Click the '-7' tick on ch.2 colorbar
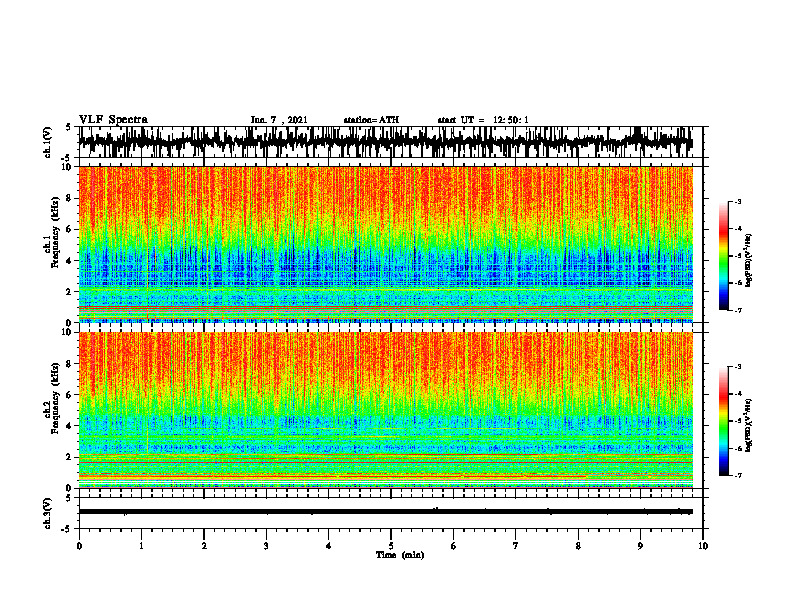Viewport: 792px width, 612px height. coord(738,475)
